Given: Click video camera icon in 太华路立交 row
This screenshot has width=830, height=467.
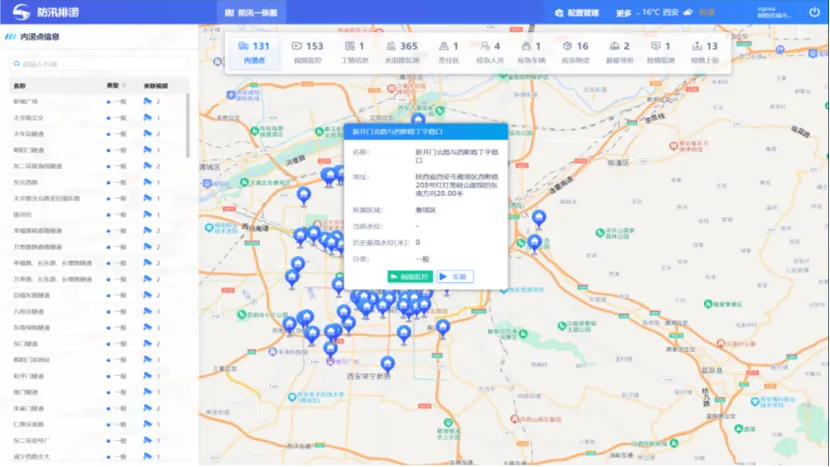Looking at the screenshot, I should point(148,118).
